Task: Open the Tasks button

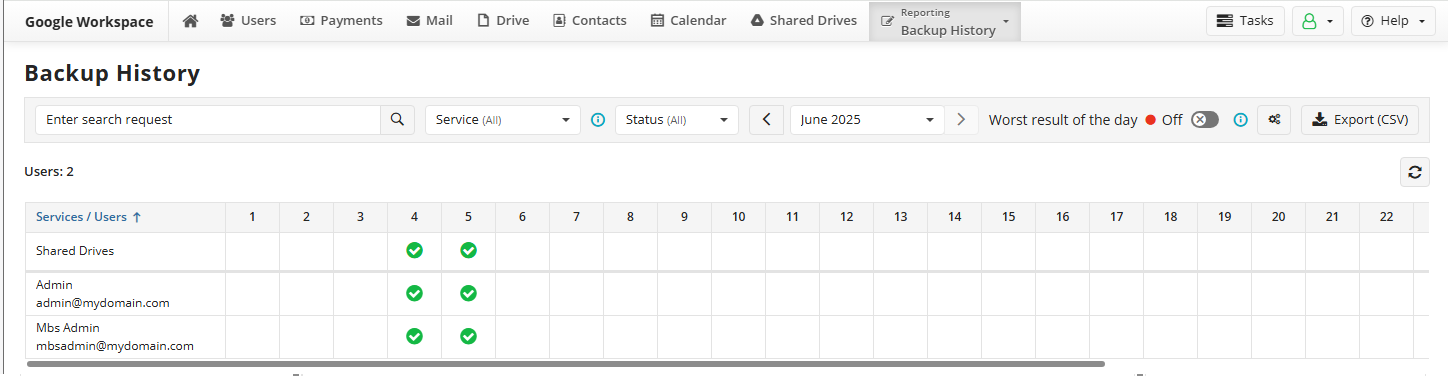Action: pyautogui.click(x=1245, y=21)
